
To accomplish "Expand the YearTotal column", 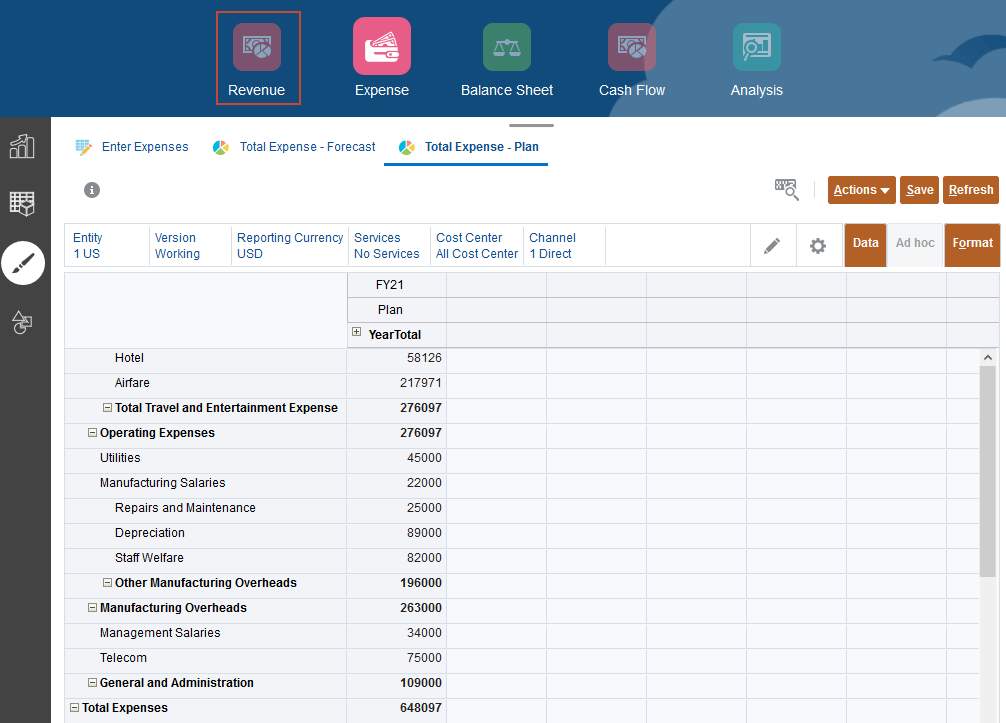I will click(x=357, y=333).
